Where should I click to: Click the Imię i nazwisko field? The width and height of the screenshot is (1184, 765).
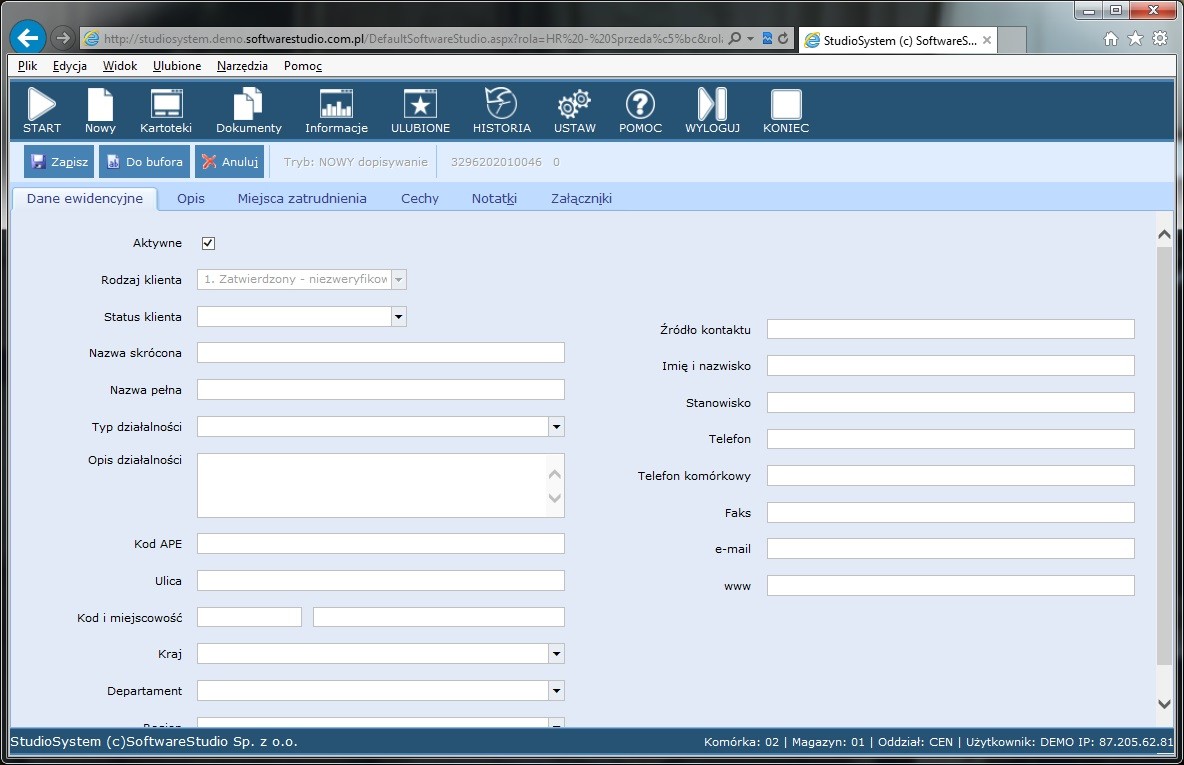(951, 366)
